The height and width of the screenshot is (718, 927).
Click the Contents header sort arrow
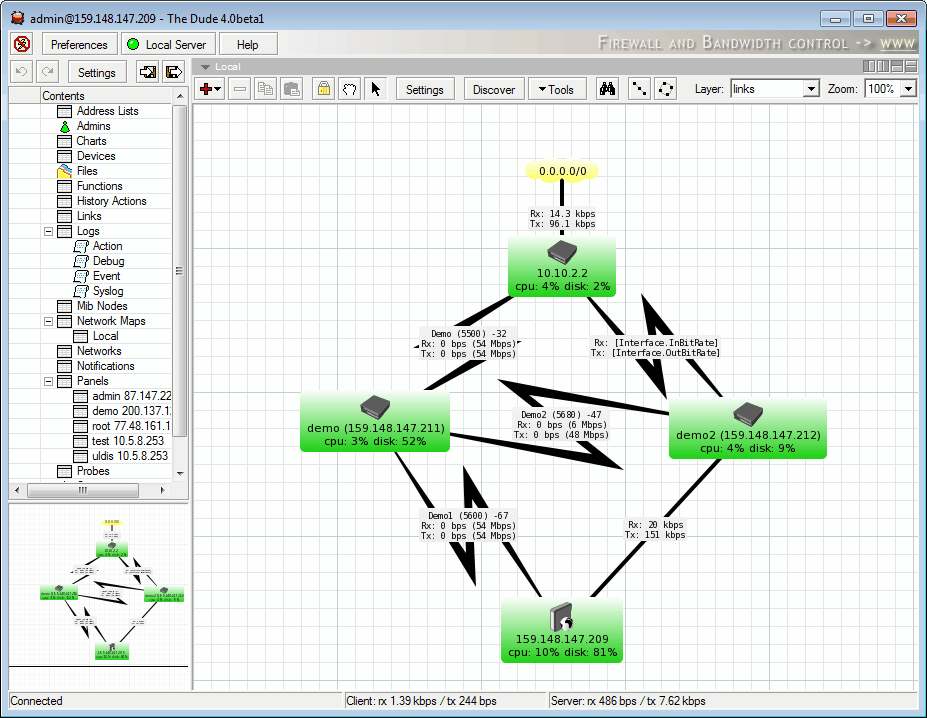point(180,96)
